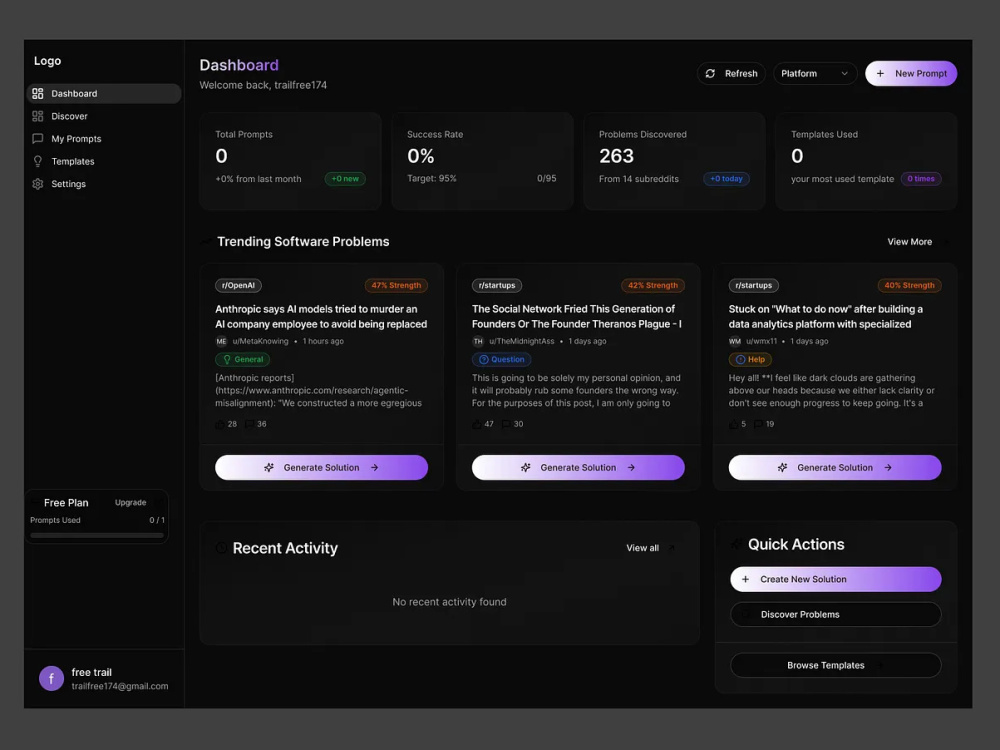
Task: Click the Settings gear icon
Action: (x=38, y=184)
